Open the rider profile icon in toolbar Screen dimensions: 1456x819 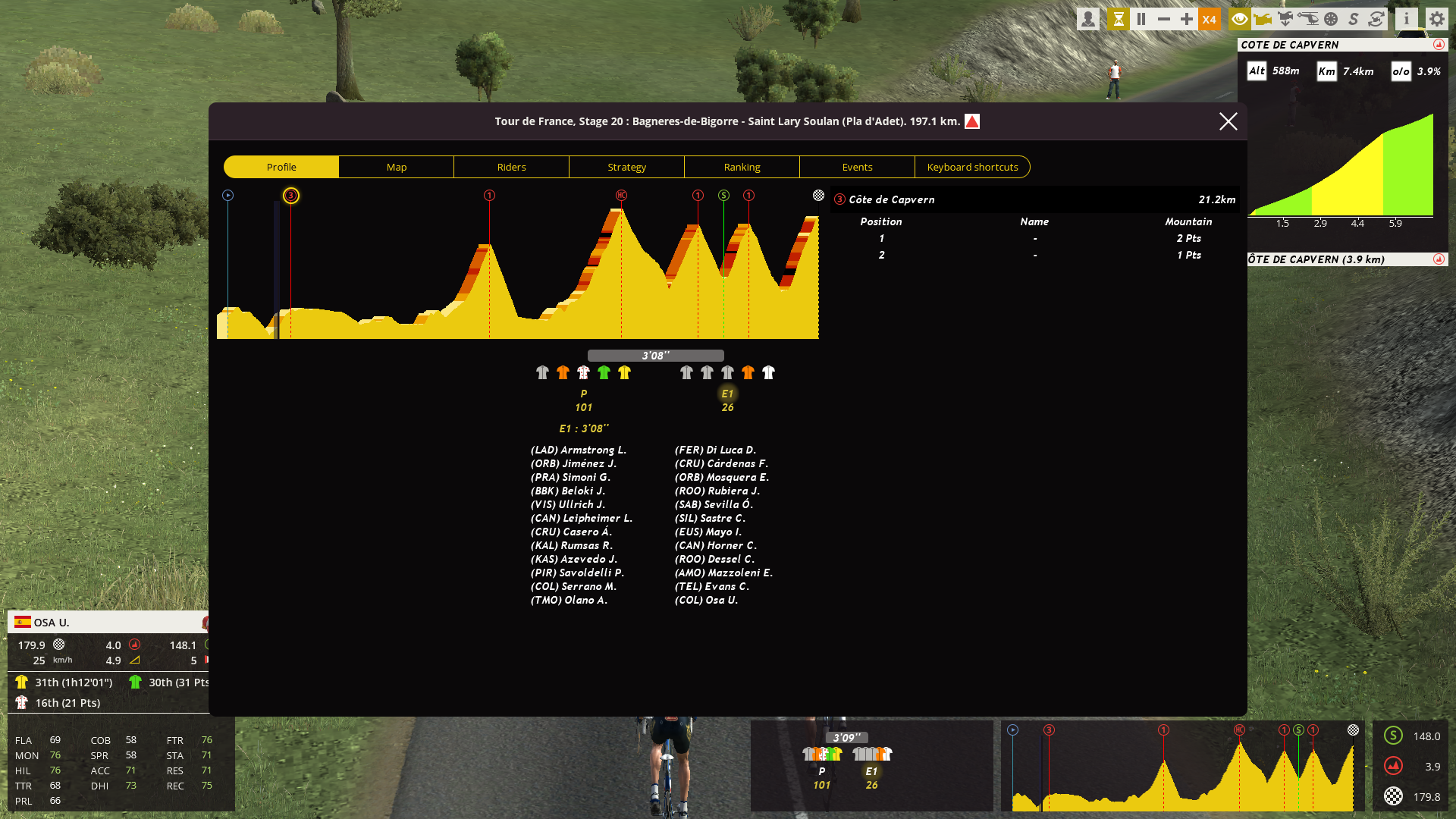pos(1088,19)
